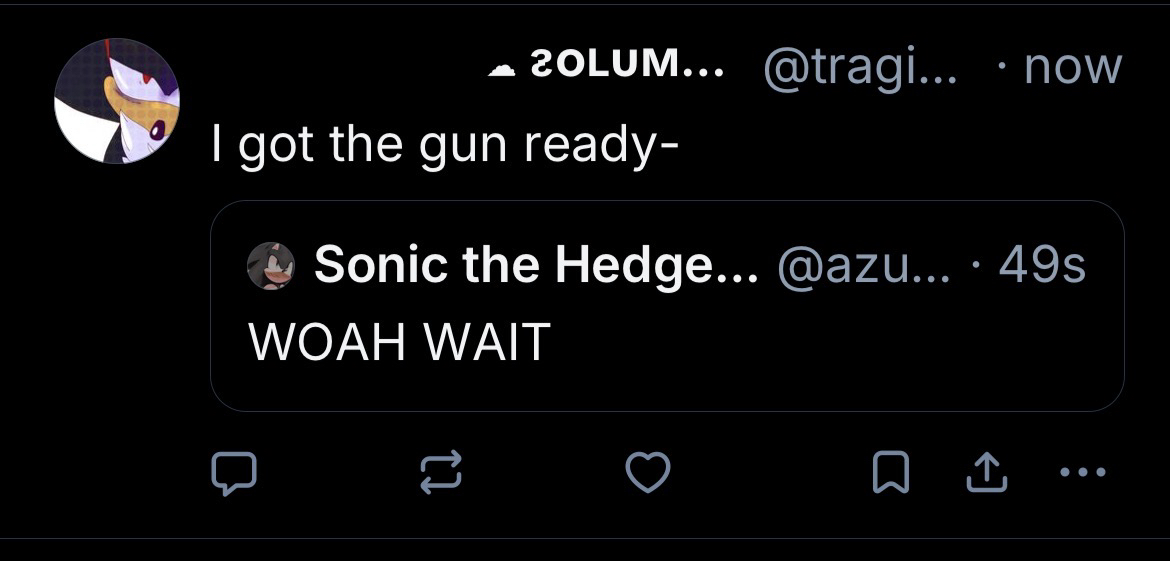Open the tweet author's profile picture
Image resolution: width=1170 pixels, height=561 pixels.
(117, 101)
